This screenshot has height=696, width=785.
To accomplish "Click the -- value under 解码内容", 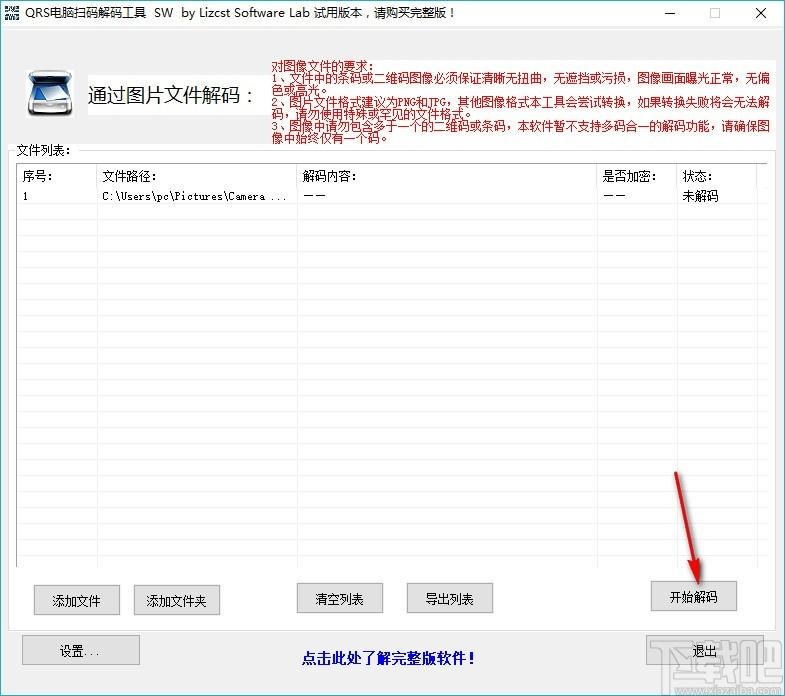I will (x=314, y=196).
